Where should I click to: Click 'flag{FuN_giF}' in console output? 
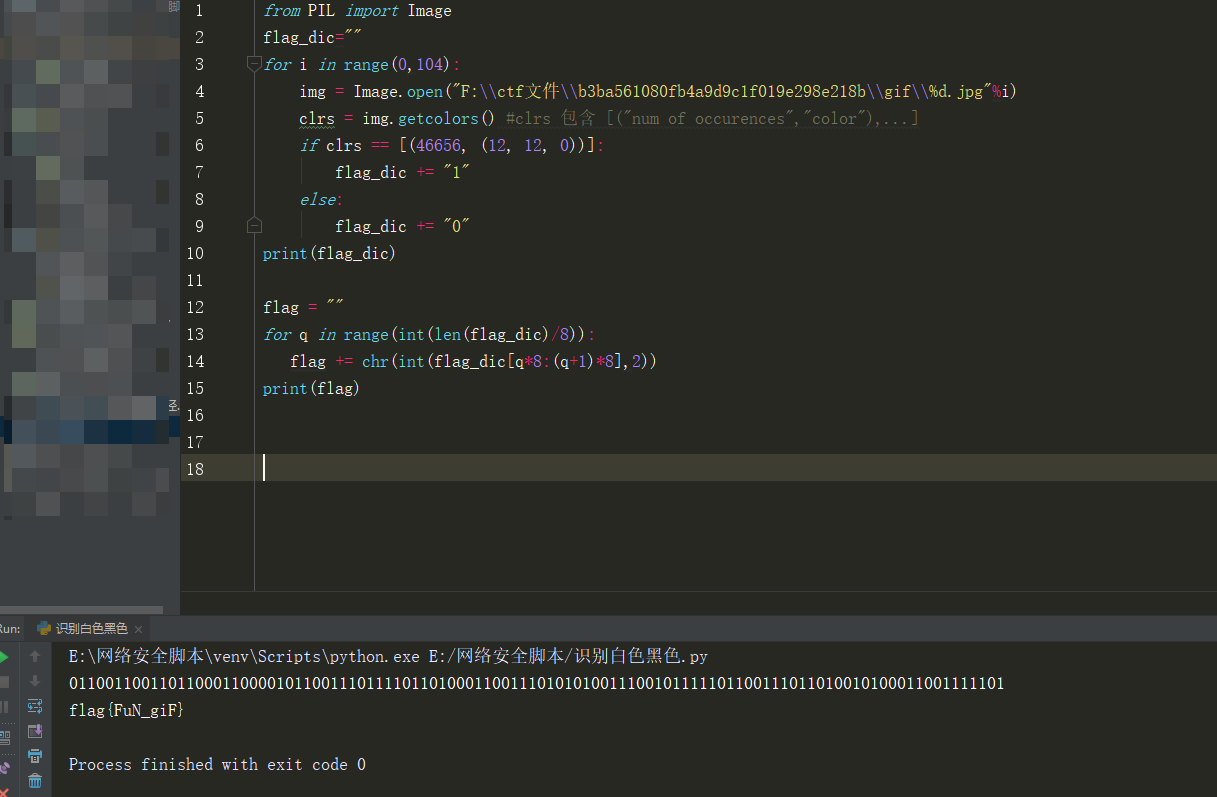[x=127, y=711]
